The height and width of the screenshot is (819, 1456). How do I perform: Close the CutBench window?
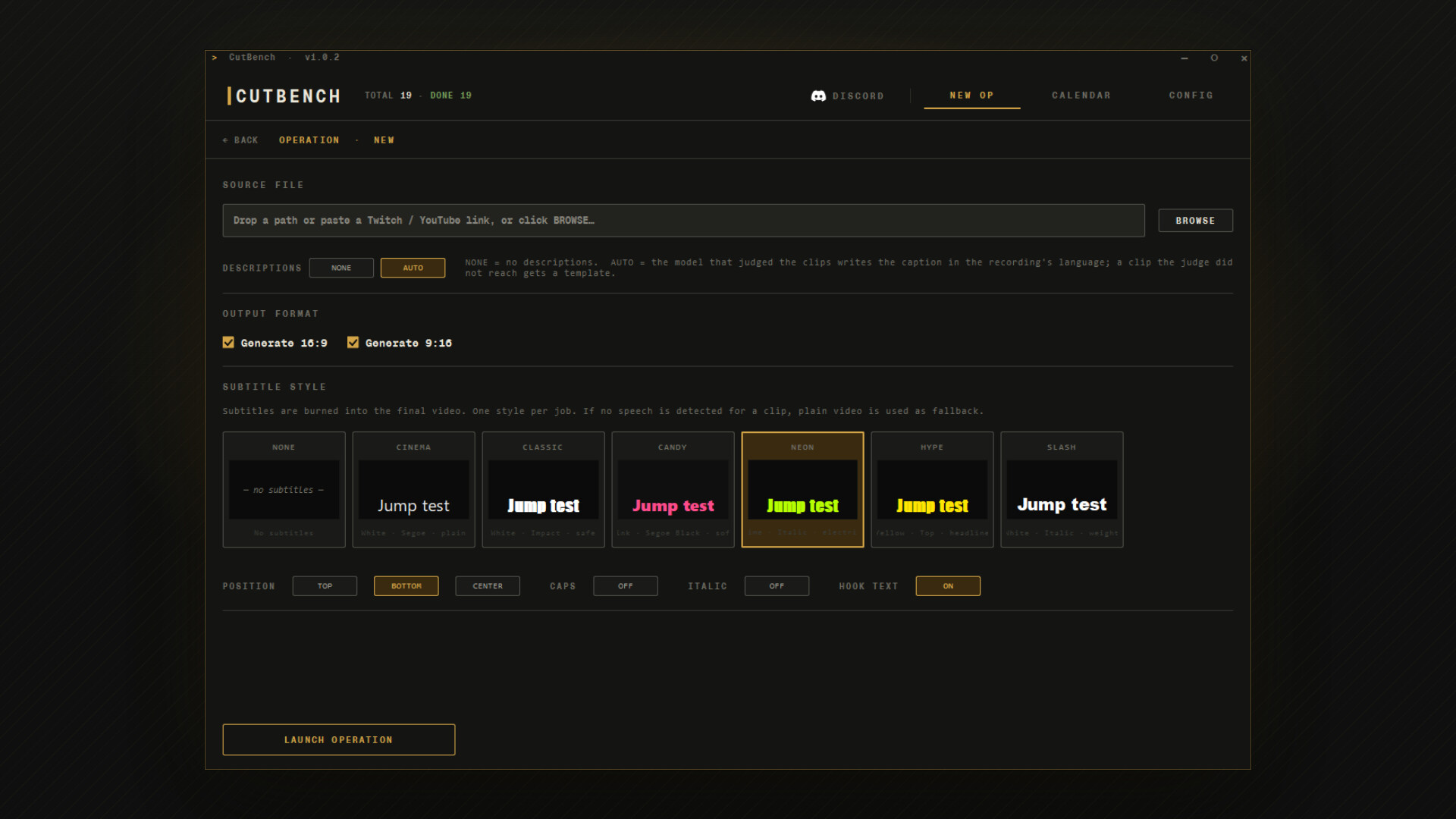pyautogui.click(x=1244, y=58)
